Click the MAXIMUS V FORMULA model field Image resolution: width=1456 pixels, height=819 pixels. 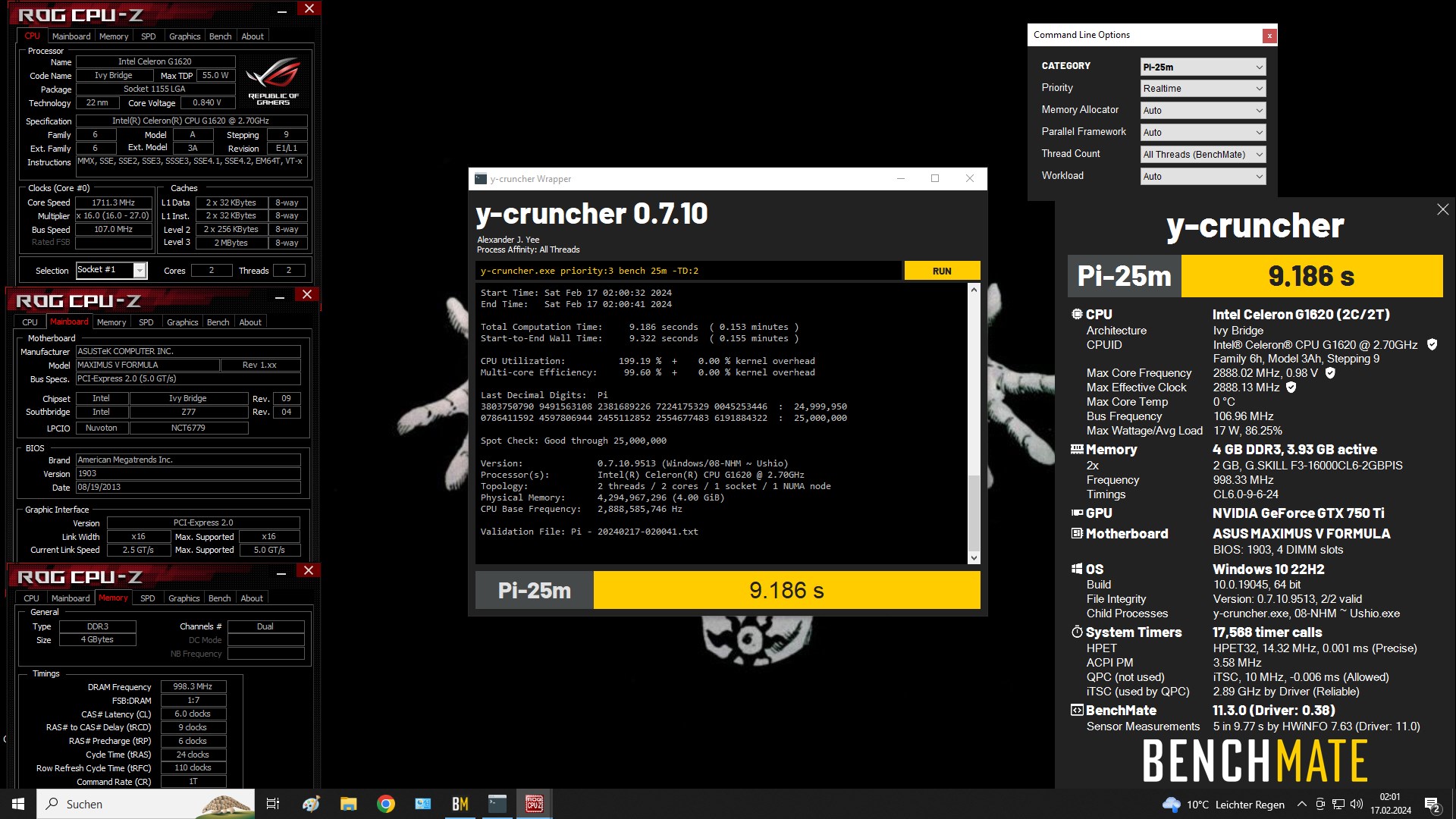coord(147,365)
